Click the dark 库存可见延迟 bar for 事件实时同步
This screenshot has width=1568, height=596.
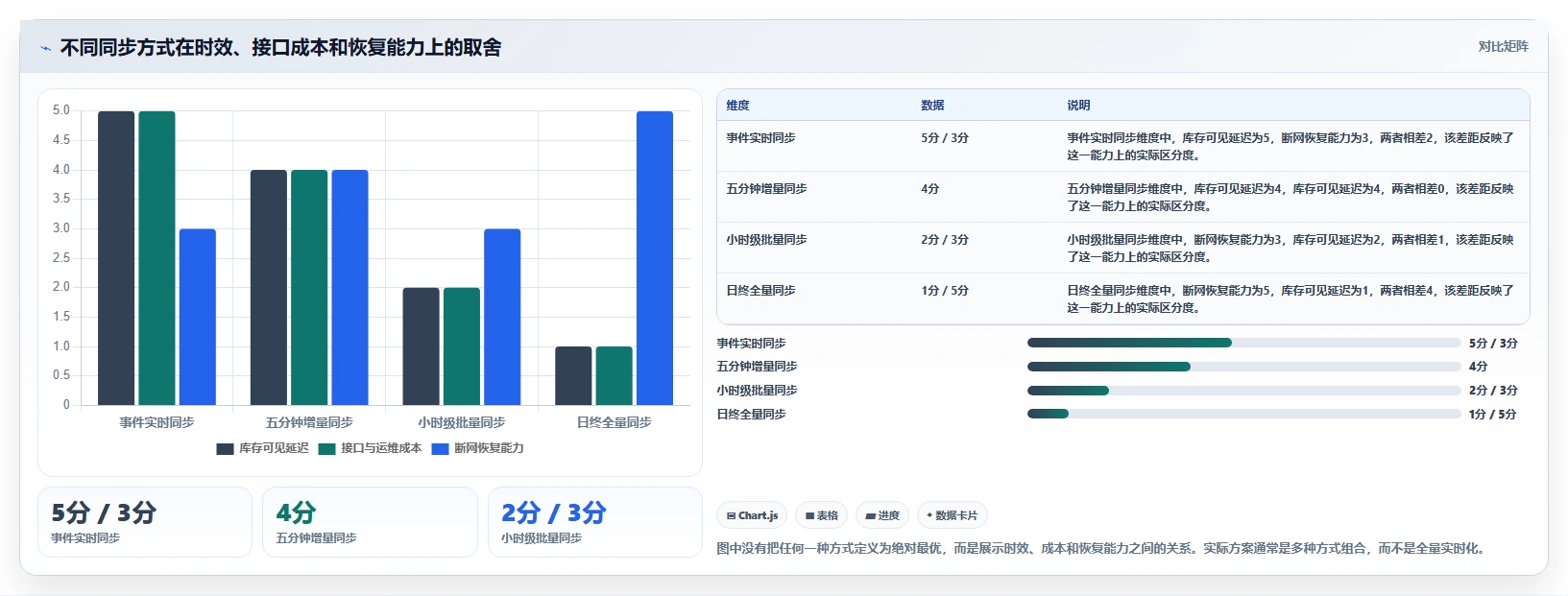tap(116, 258)
